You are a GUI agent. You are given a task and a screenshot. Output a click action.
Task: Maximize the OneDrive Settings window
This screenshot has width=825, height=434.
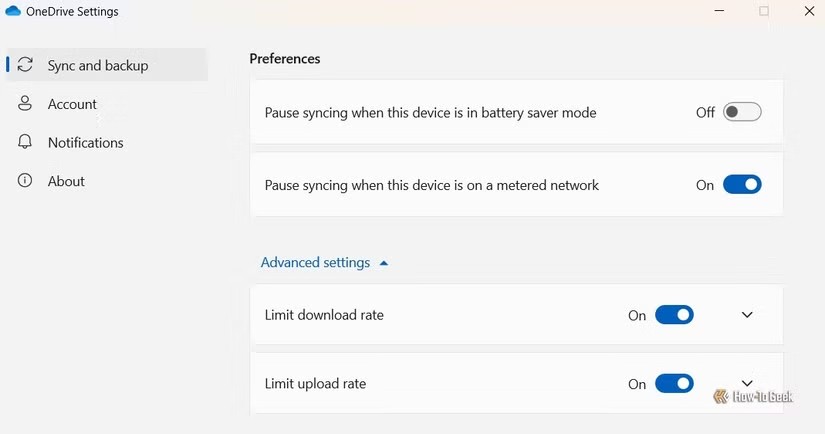pos(764,11)
